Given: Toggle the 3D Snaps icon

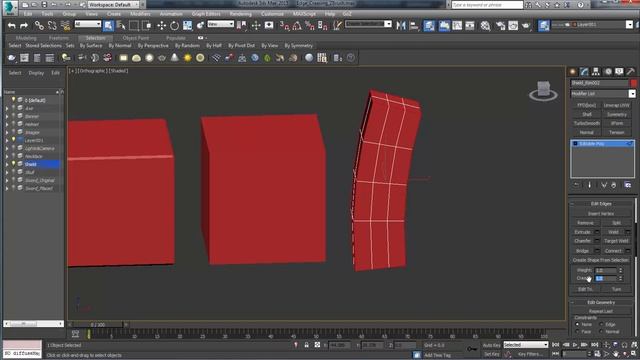Looking at the screenshot, I should (284, 26).
